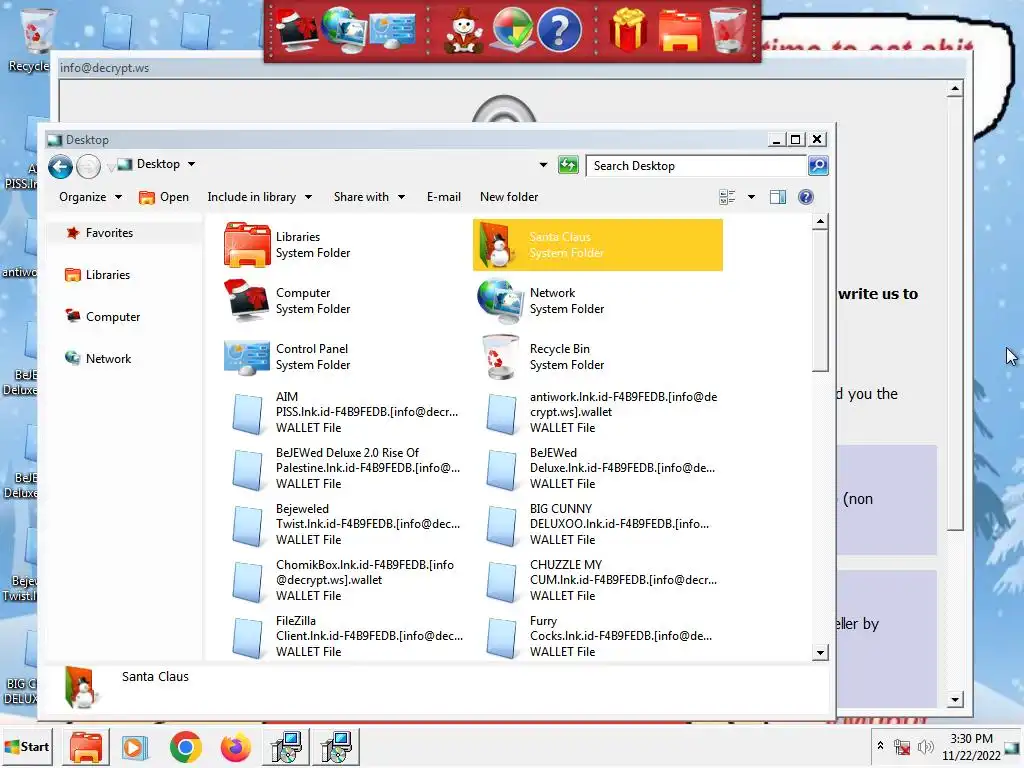This screenshot has width=1024, height=768.
Task: Click the blue question mark dock icon
Action: [x=559, y=31]
